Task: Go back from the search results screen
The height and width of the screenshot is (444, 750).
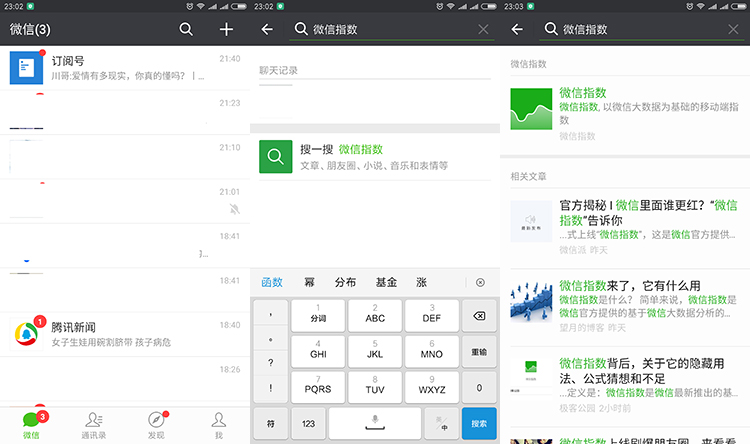Action: 517,29
